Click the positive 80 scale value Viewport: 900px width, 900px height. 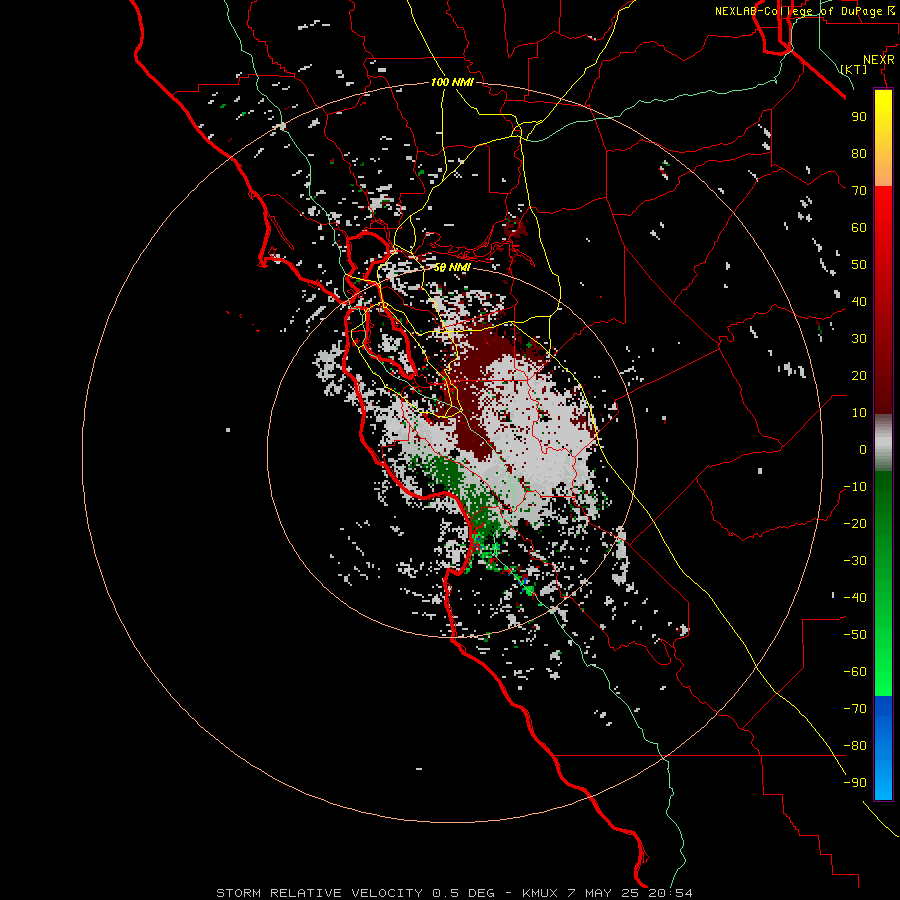point(859,153)
